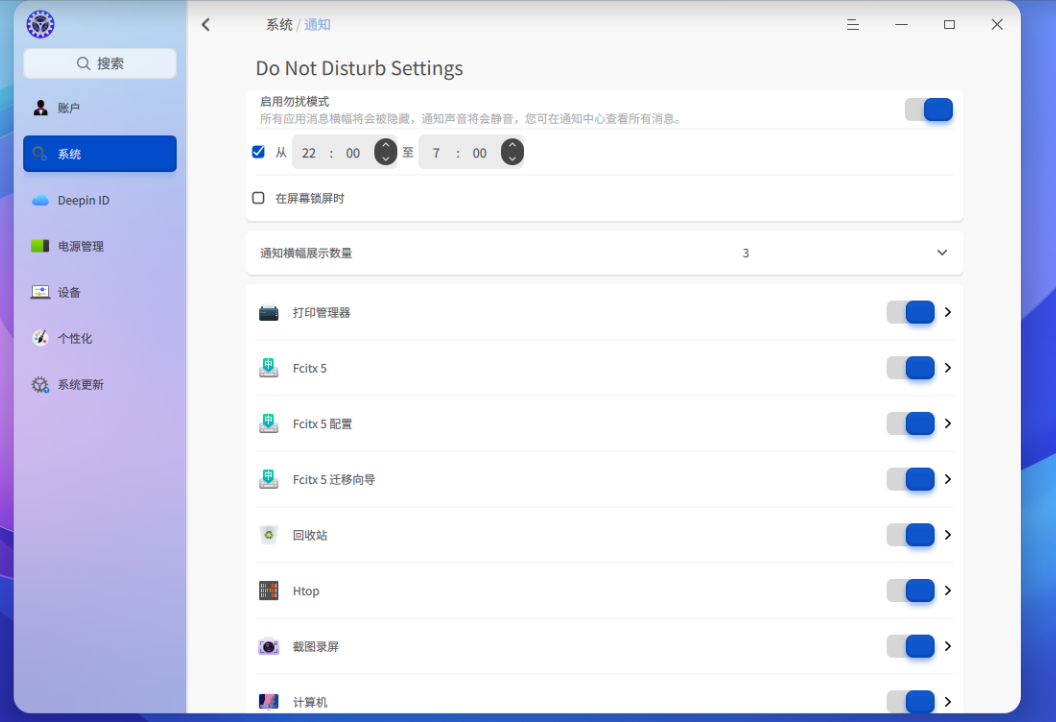Click the end minutes 00 field
Screen dimensions: 1056x722
click(480, 153)
